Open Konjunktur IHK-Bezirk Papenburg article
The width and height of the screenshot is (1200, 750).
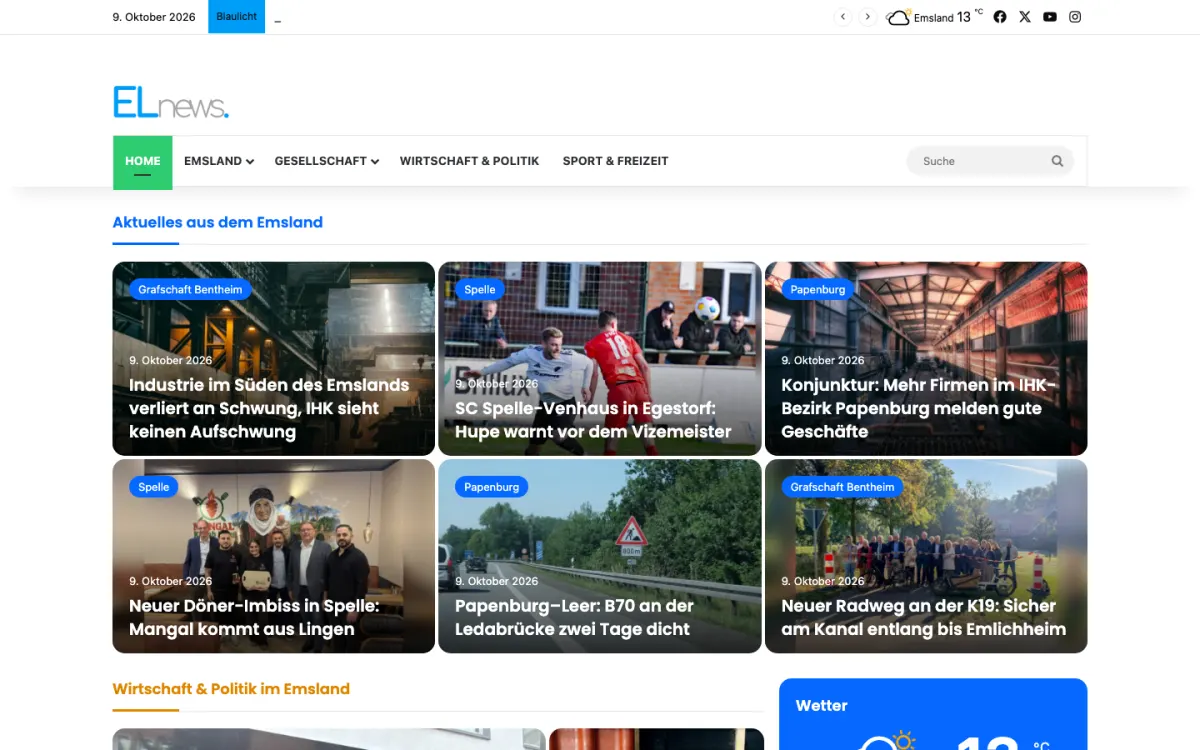coord(918,408)
